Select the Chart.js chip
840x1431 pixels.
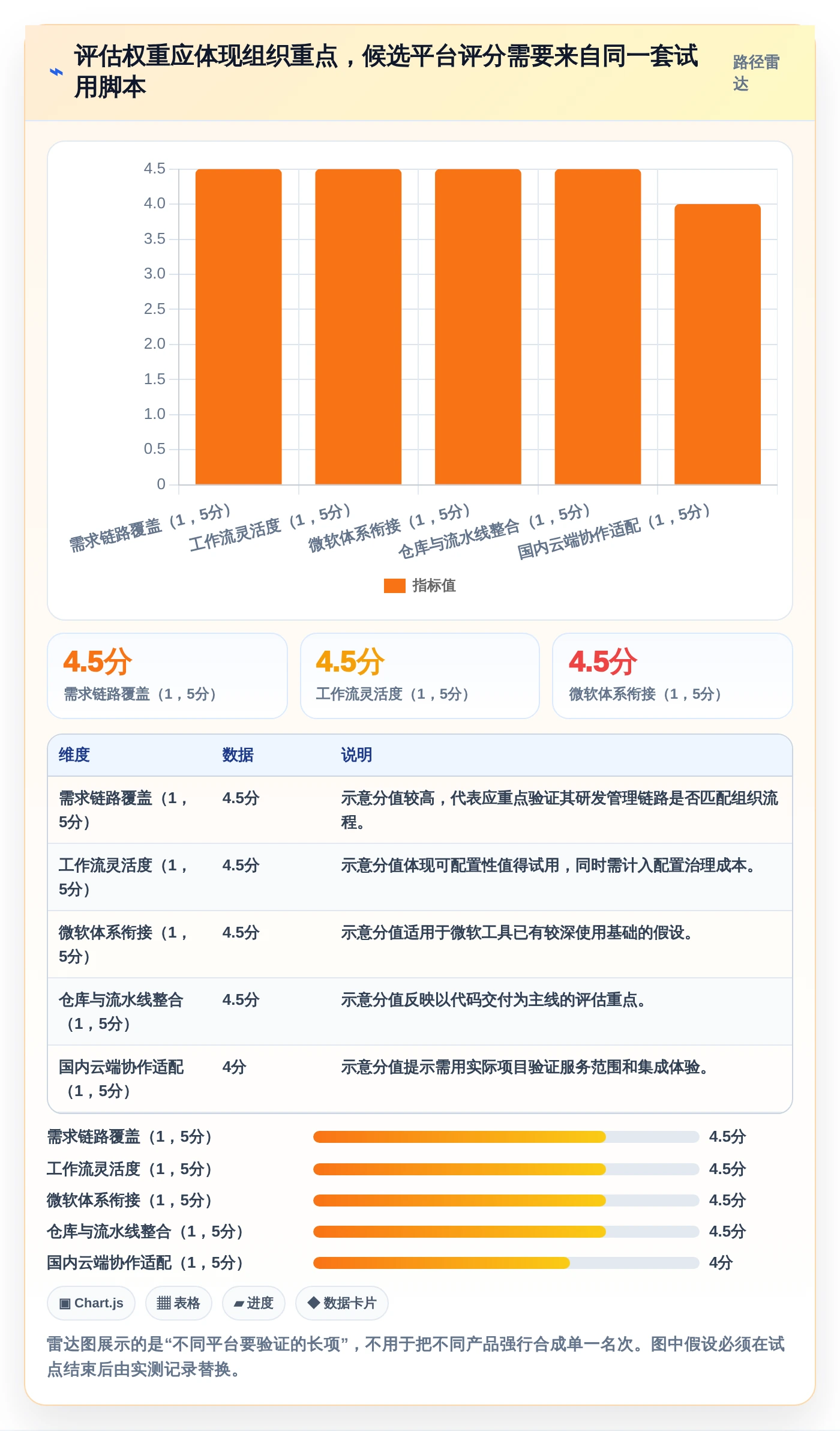pyautogui.click(x=91, y=1303)
